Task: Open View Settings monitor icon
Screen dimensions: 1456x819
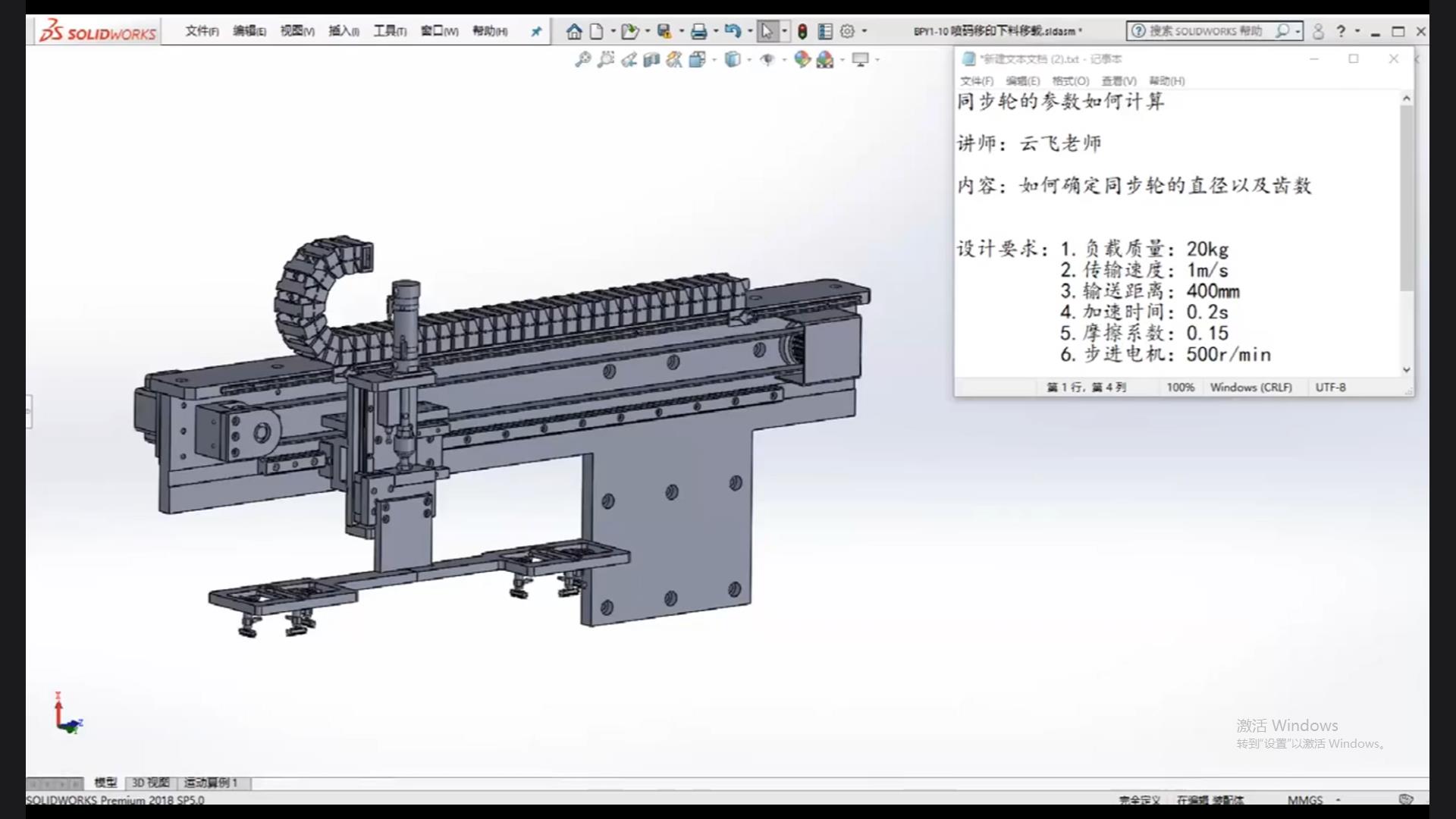Action: (x=860, y=59)
